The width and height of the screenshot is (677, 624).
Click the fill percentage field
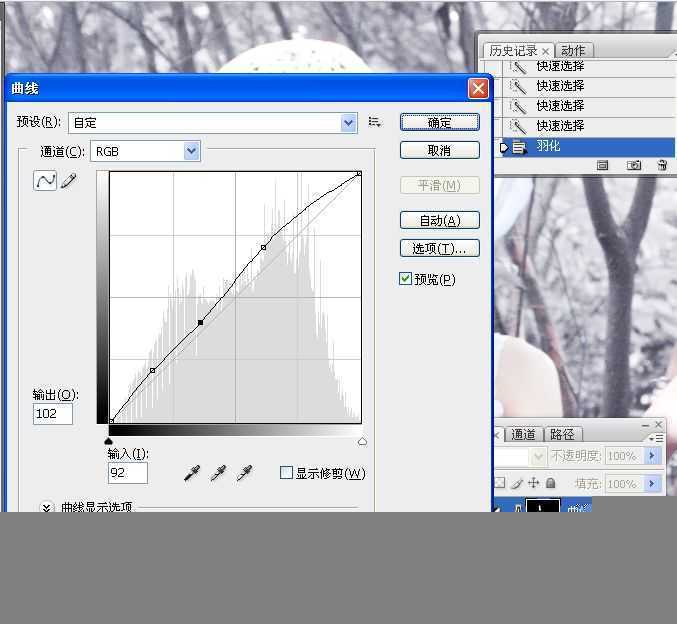tap(625, 483)
